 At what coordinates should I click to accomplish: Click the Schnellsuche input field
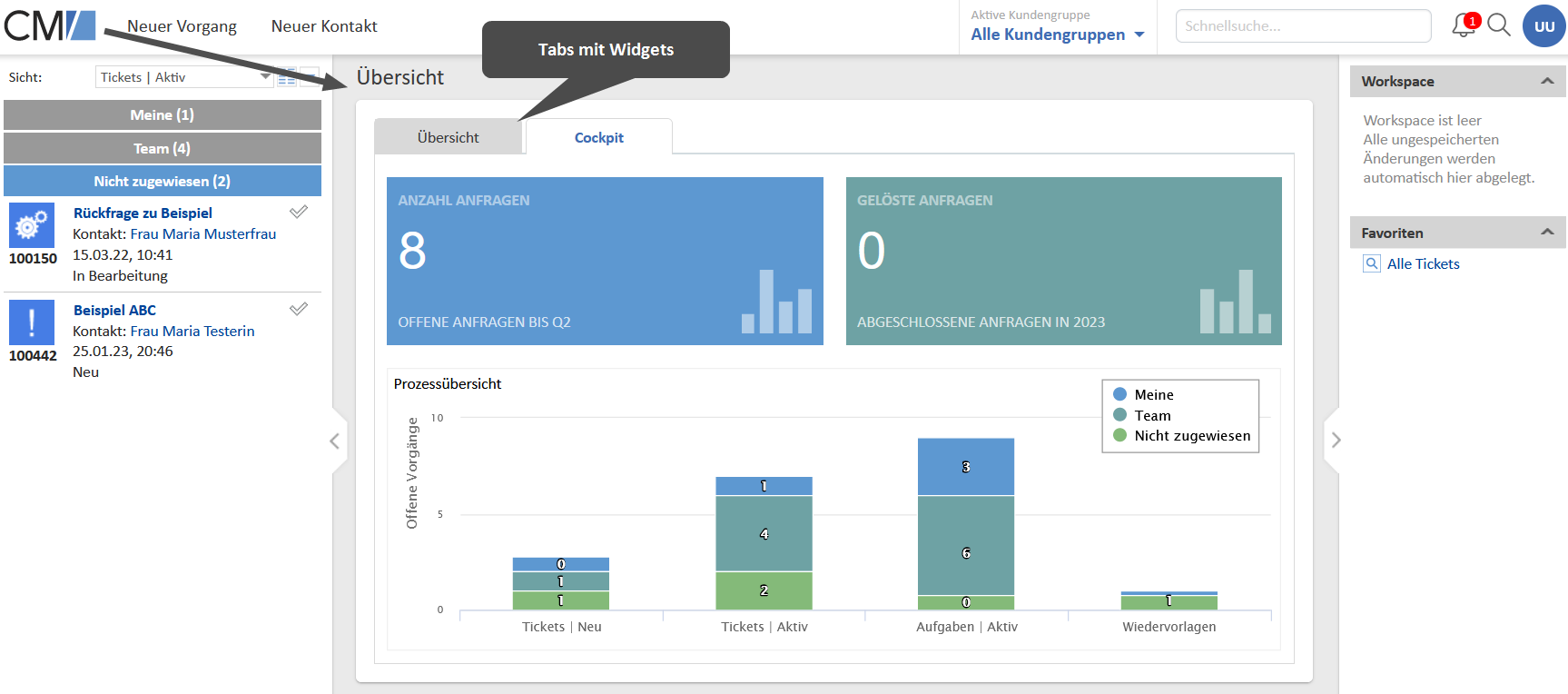coord(1303,26)
